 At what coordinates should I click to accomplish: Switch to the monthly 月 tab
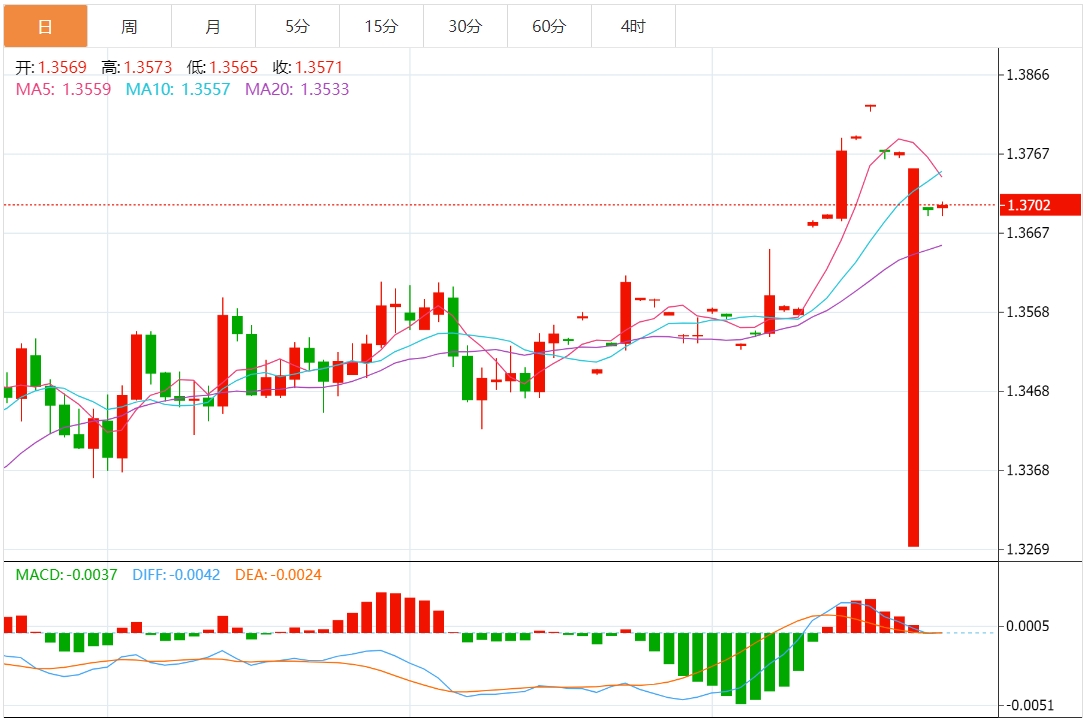(x=213, y=26)
